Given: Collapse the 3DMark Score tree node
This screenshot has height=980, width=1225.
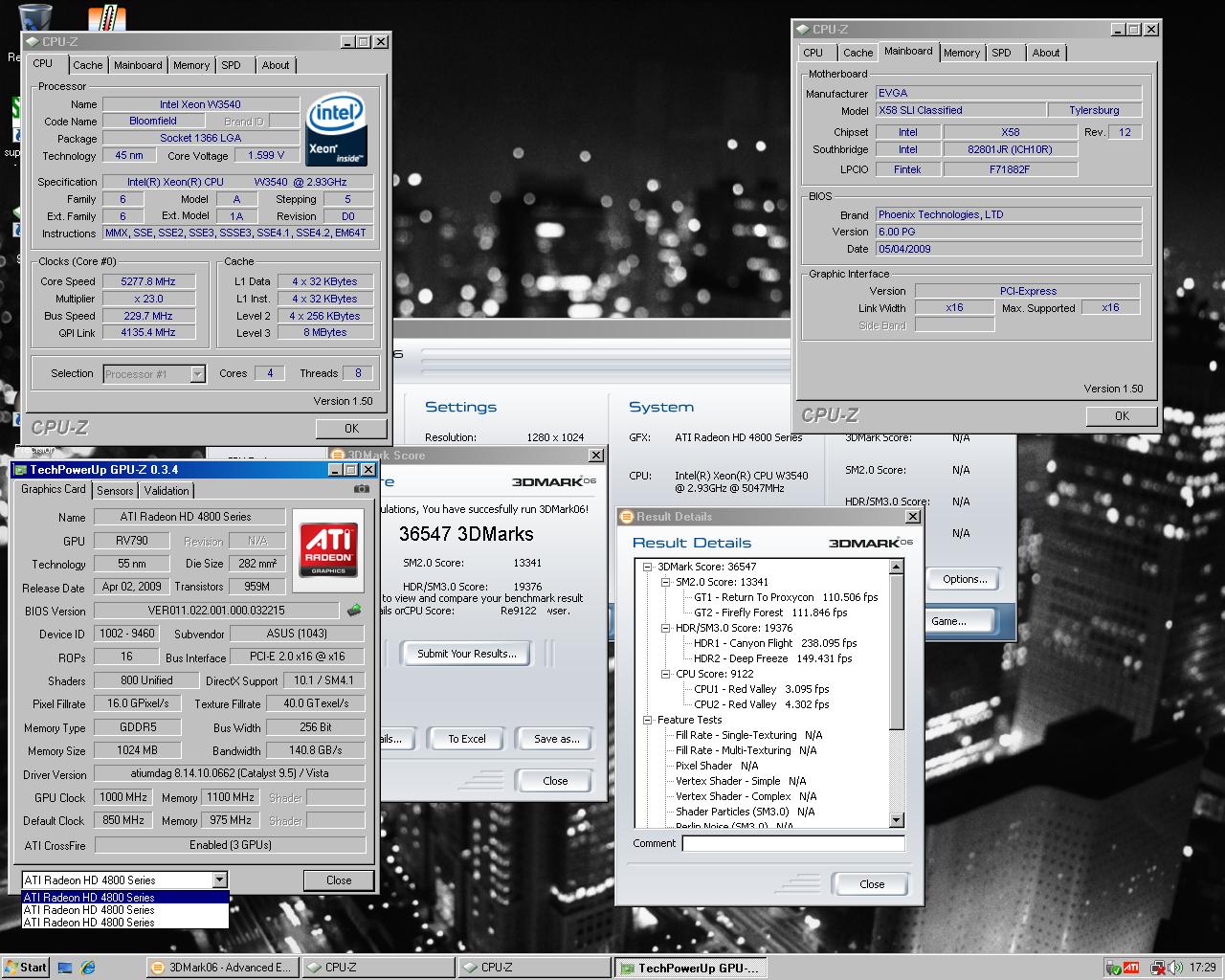Looking at the screenshot, I should 648,567.
